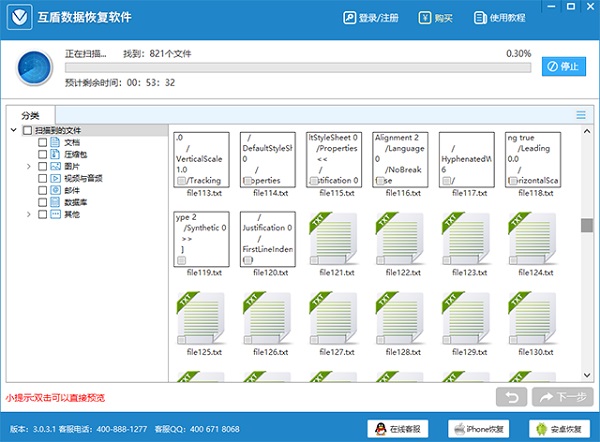Check the 邮件 category checkbox
The width and height of the screenshot is (600, 442).
tap(42, 190)
